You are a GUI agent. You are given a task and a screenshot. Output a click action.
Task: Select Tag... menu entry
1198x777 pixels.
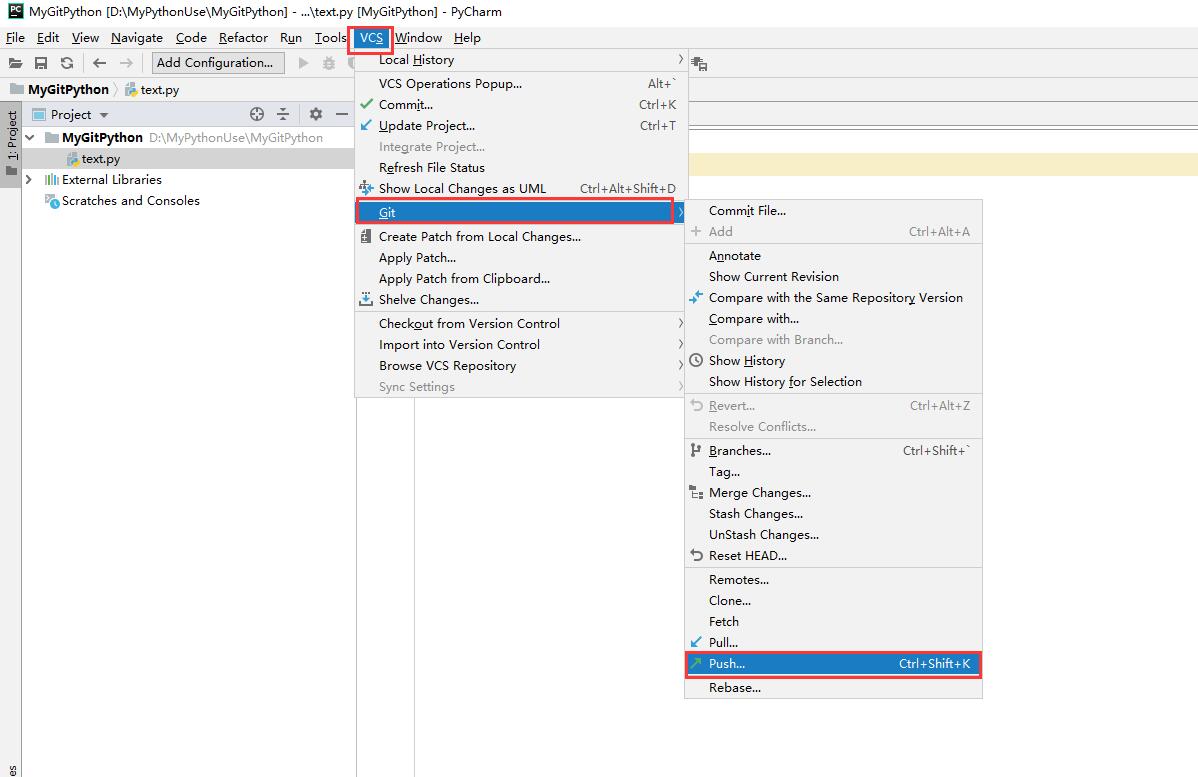click(833, 472)
